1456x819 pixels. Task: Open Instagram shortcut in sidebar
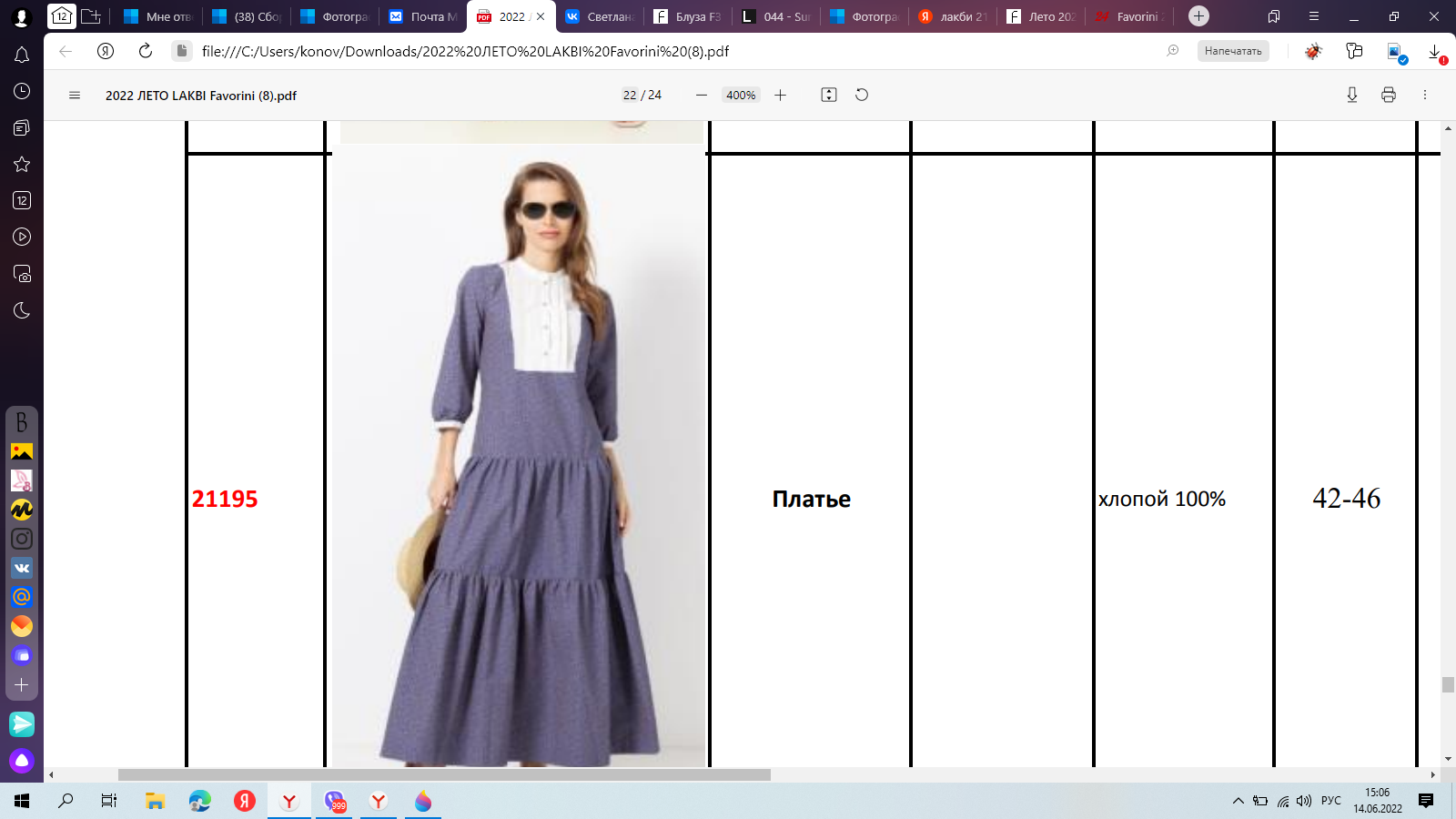tap(22, 539)
